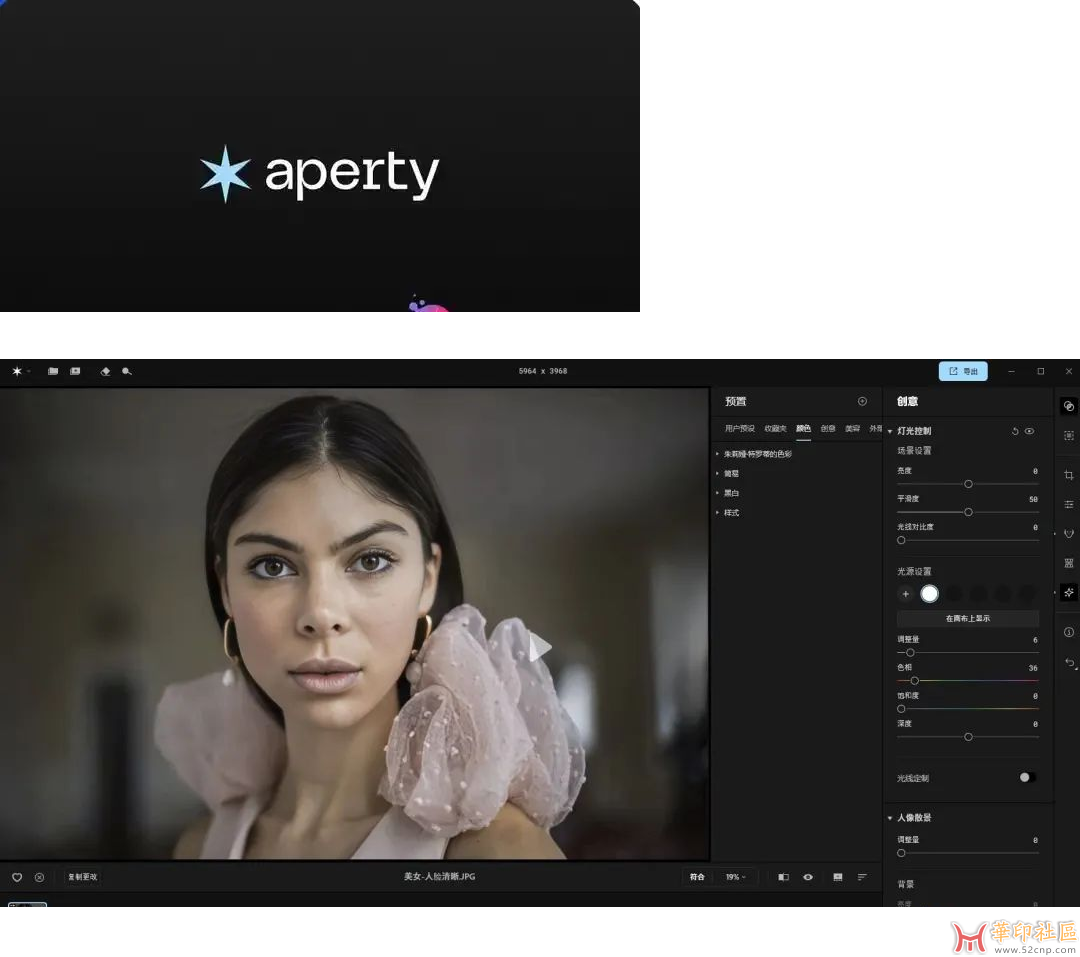Click the sort lines icon in bottom bar
Image resolution: width=1080 pixels, height=957 pixels.
coord(862,877)
